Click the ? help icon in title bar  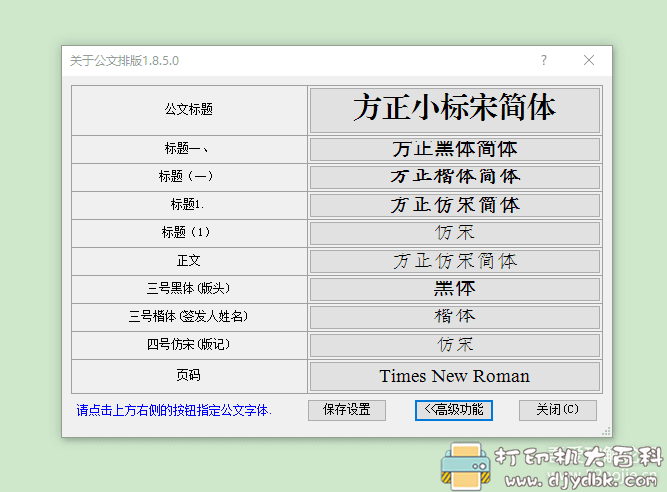tap(544, 60)
